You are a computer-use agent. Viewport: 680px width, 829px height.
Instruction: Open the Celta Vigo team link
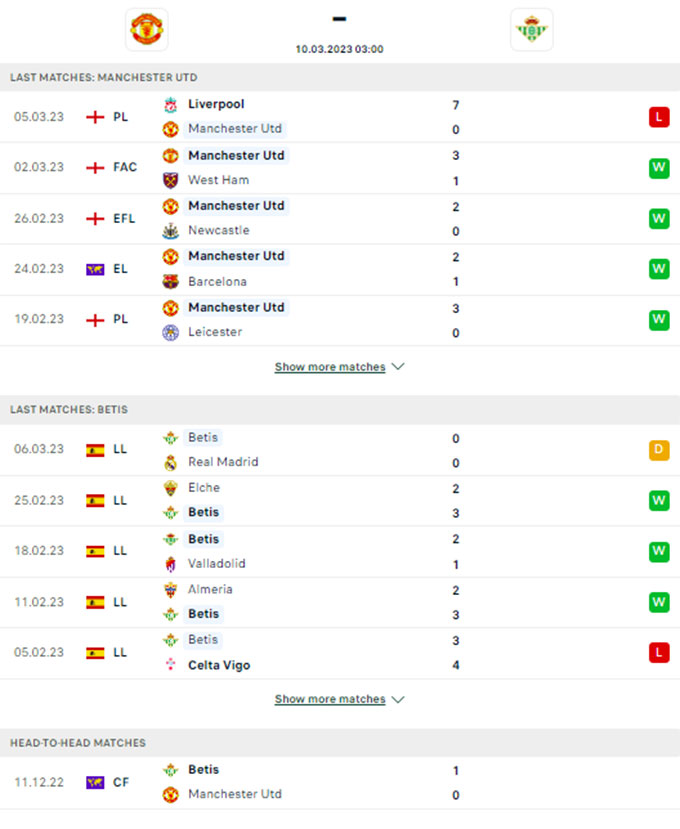(x=219, y=665)
